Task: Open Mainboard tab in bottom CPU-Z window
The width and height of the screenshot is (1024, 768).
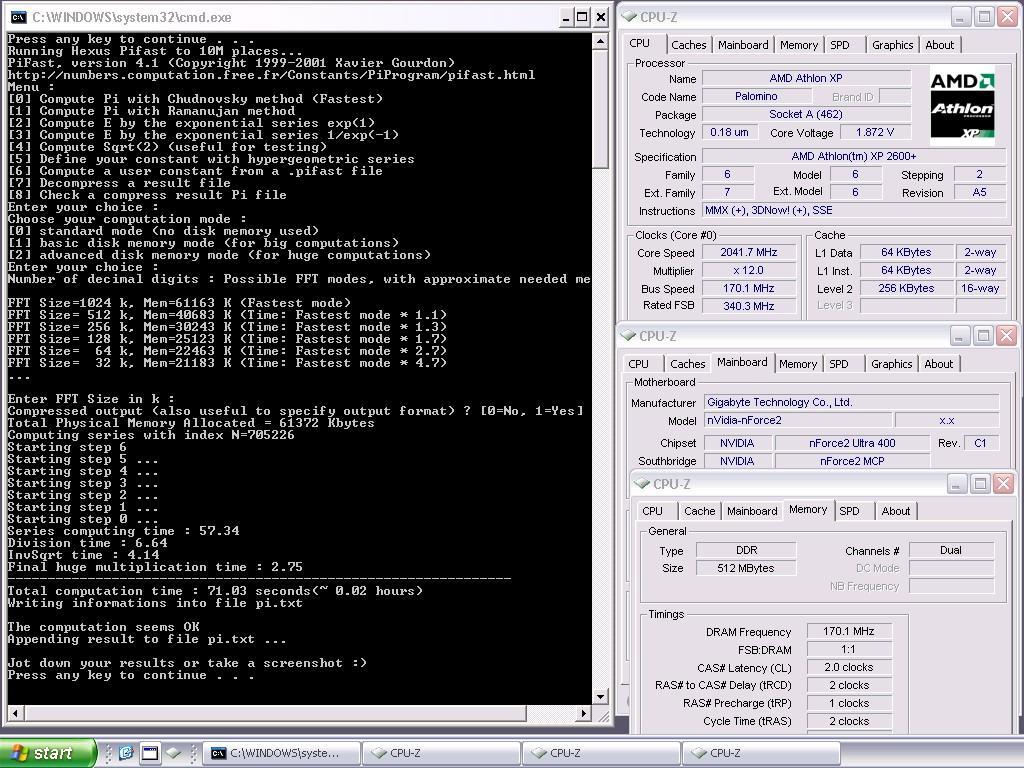Action: [x=752, y=511]
